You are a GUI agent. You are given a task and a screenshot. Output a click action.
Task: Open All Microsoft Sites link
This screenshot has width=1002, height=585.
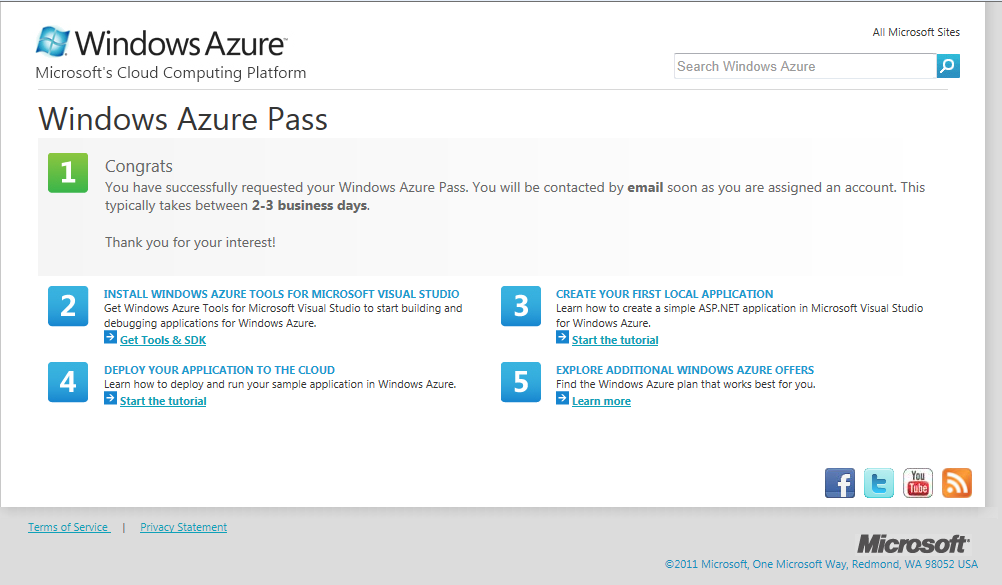(x=916, y=32)
